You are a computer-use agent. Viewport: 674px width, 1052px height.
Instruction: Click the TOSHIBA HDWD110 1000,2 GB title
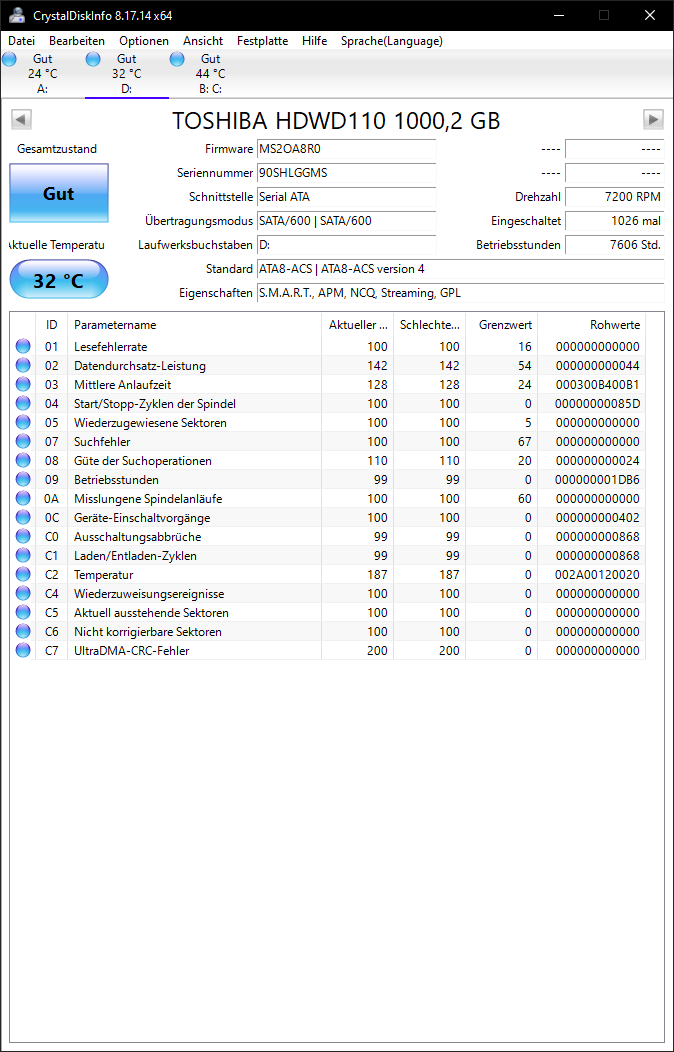click(x=336, y=121)
